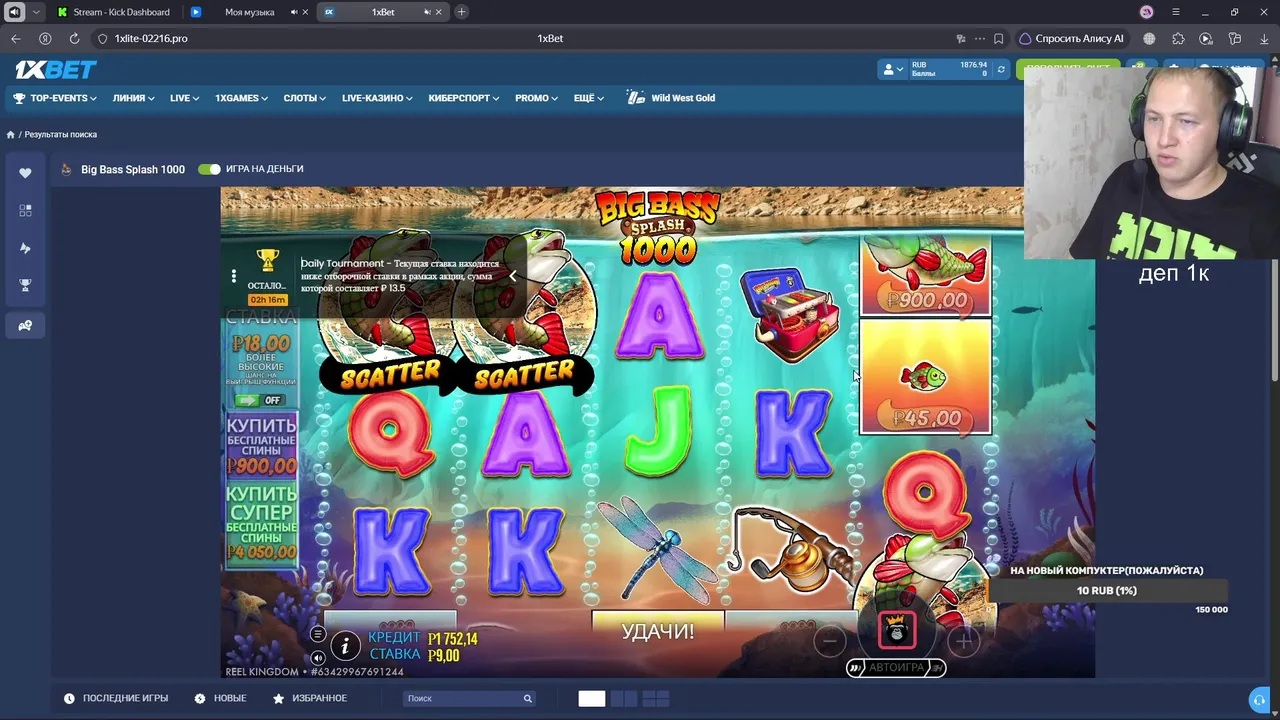
Task: Open the globe icon in browser toolbar
Action: coord(1149,39)
